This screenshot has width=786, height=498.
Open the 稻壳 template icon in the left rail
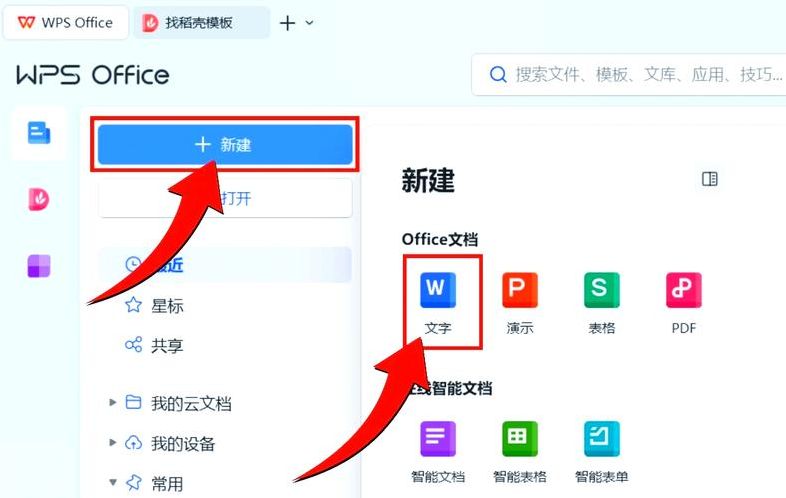coord(39,199)
